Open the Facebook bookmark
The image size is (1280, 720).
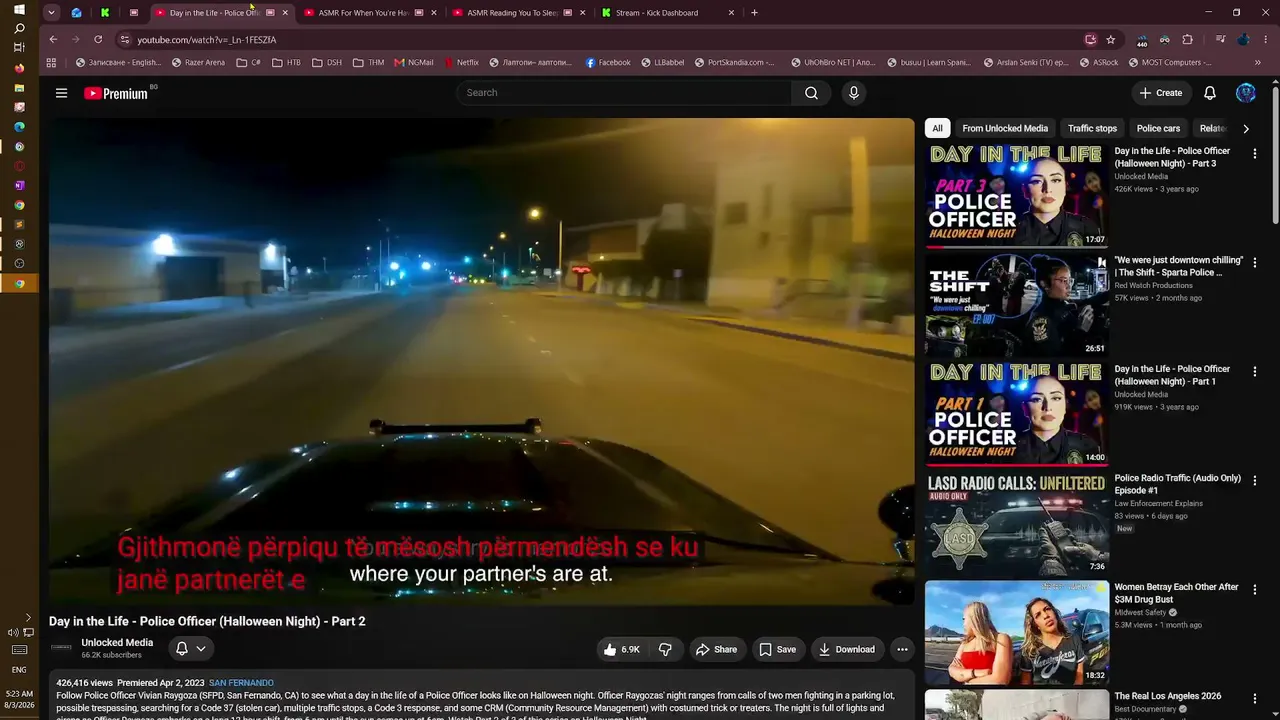608,62
